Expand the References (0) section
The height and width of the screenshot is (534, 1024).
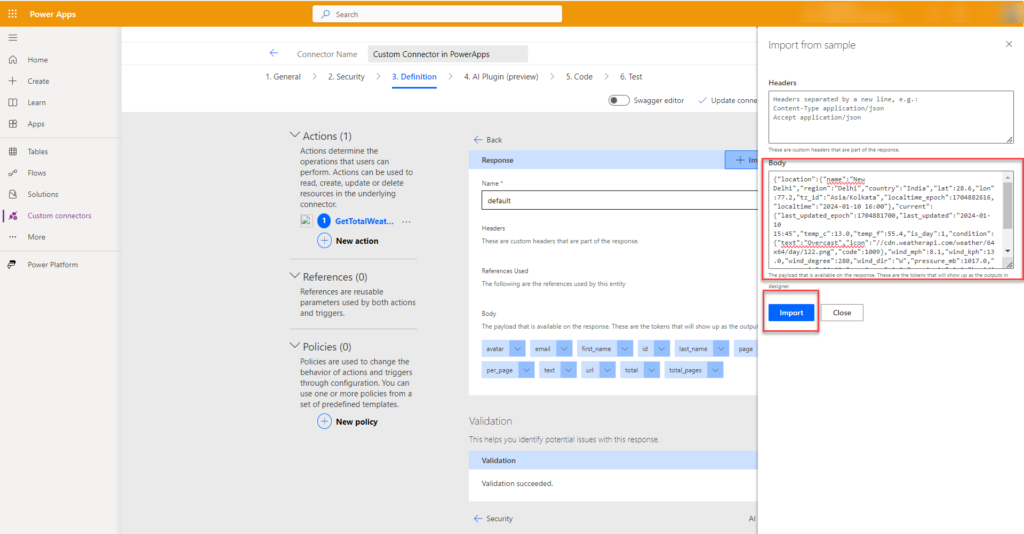tap(294, 276)
